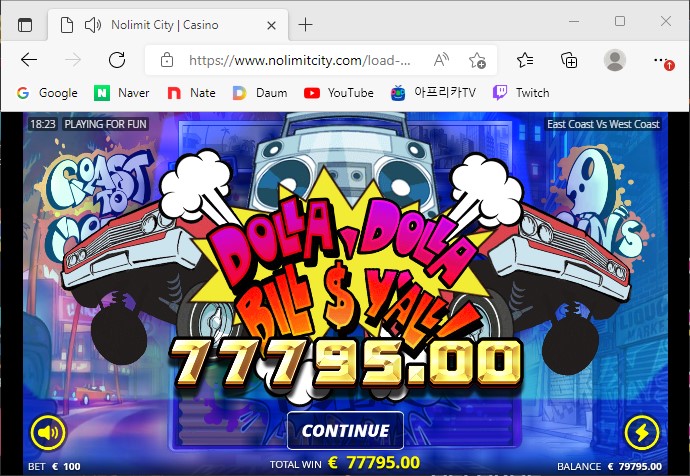Open the Favorites list

[x=525, y=60]
